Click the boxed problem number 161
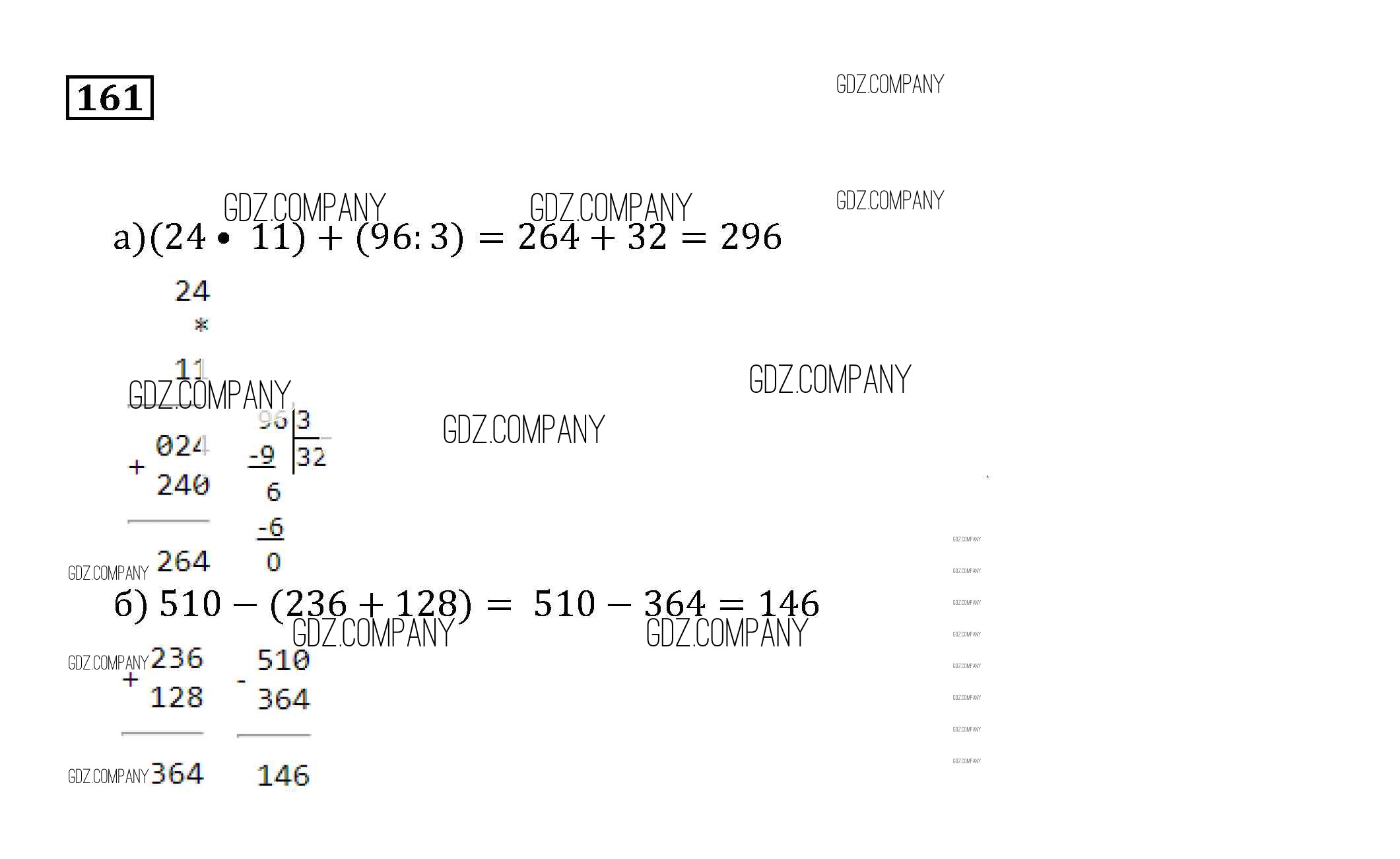The width and height of the screenshot is (1400, 859). tap(110, 98)
